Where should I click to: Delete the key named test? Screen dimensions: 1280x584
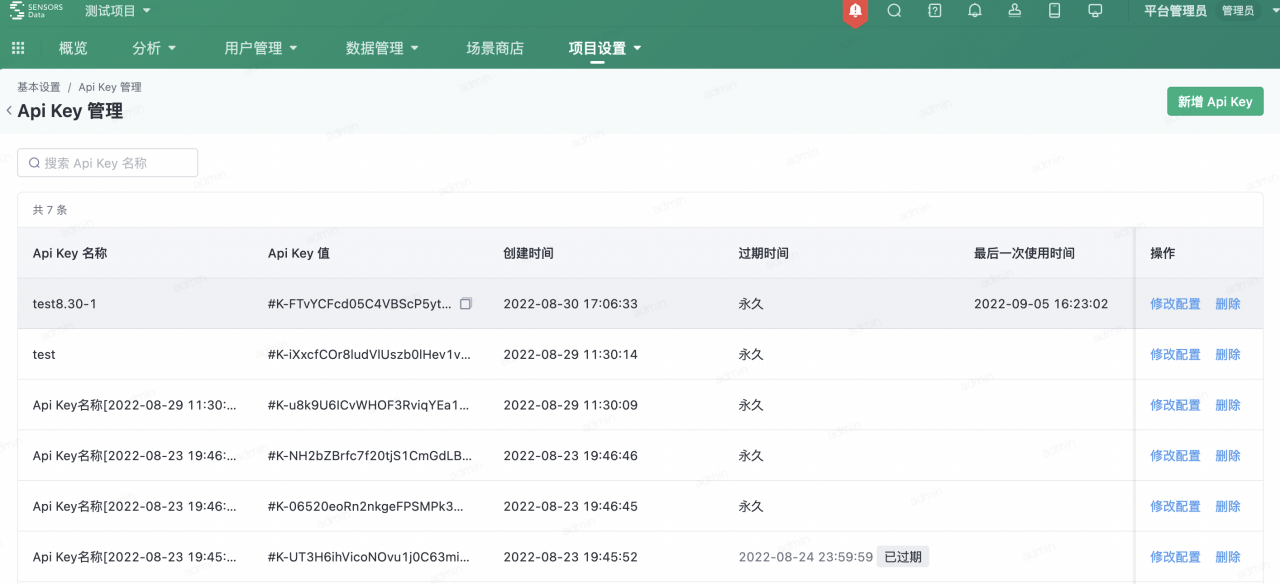(x=1228, y=355)
